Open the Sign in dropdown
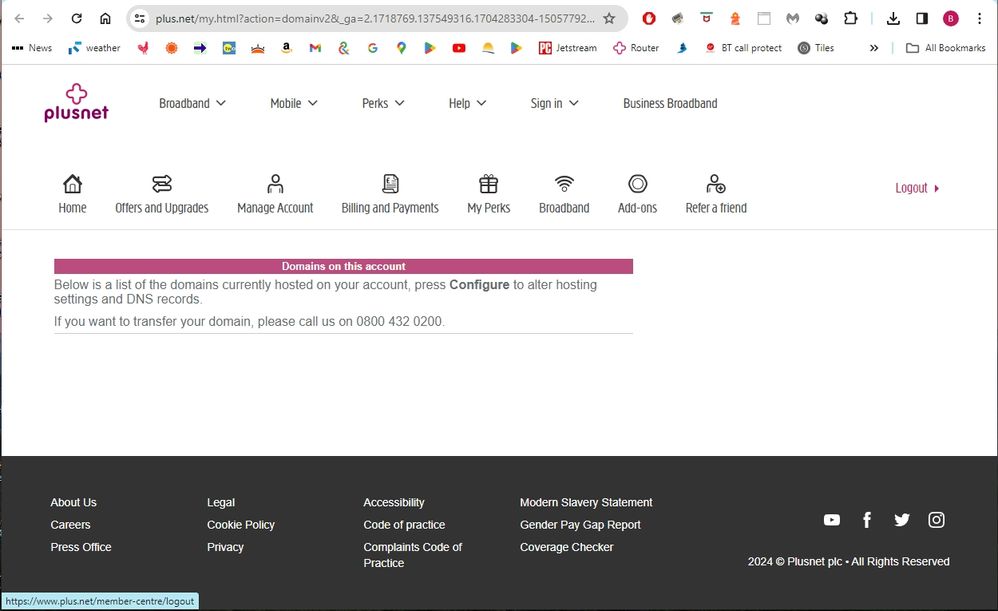This screenshot has height=611, width=998. [554, 103]
